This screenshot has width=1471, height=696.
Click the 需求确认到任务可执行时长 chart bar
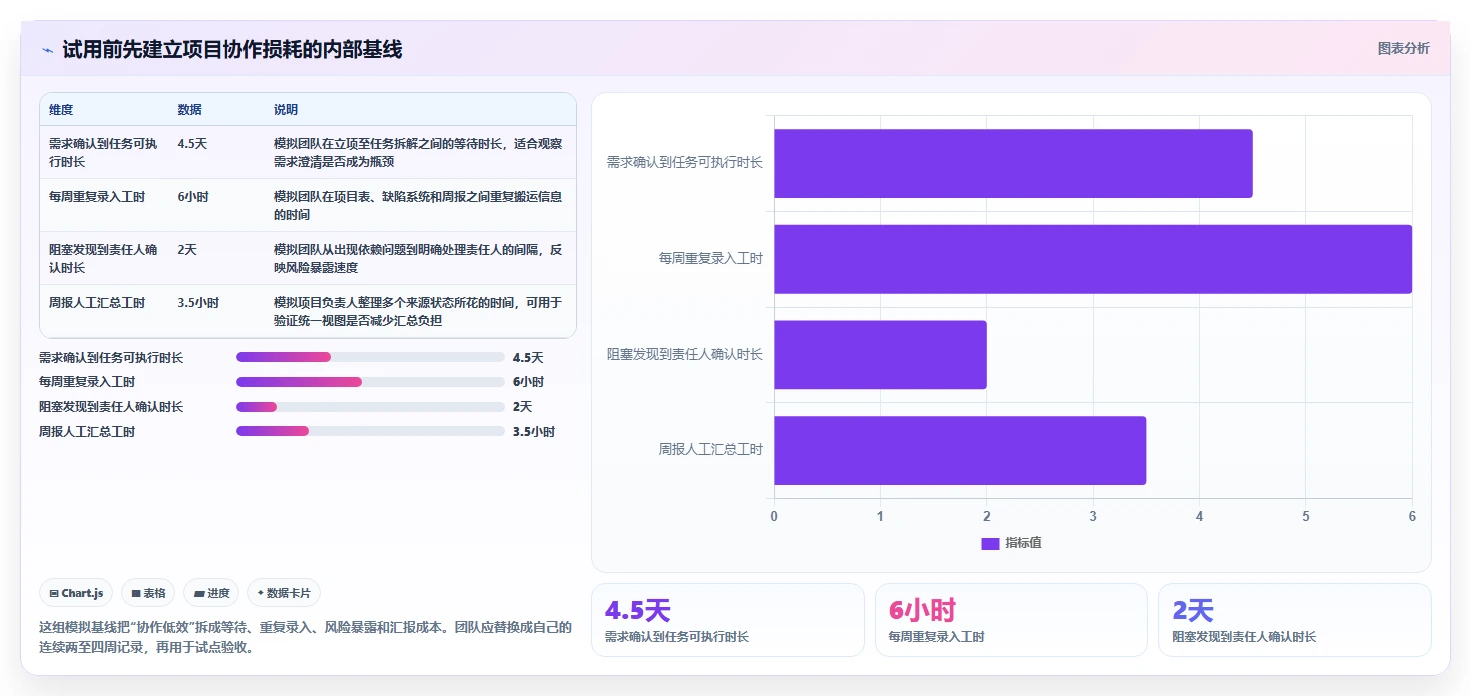pos(1013,163)
